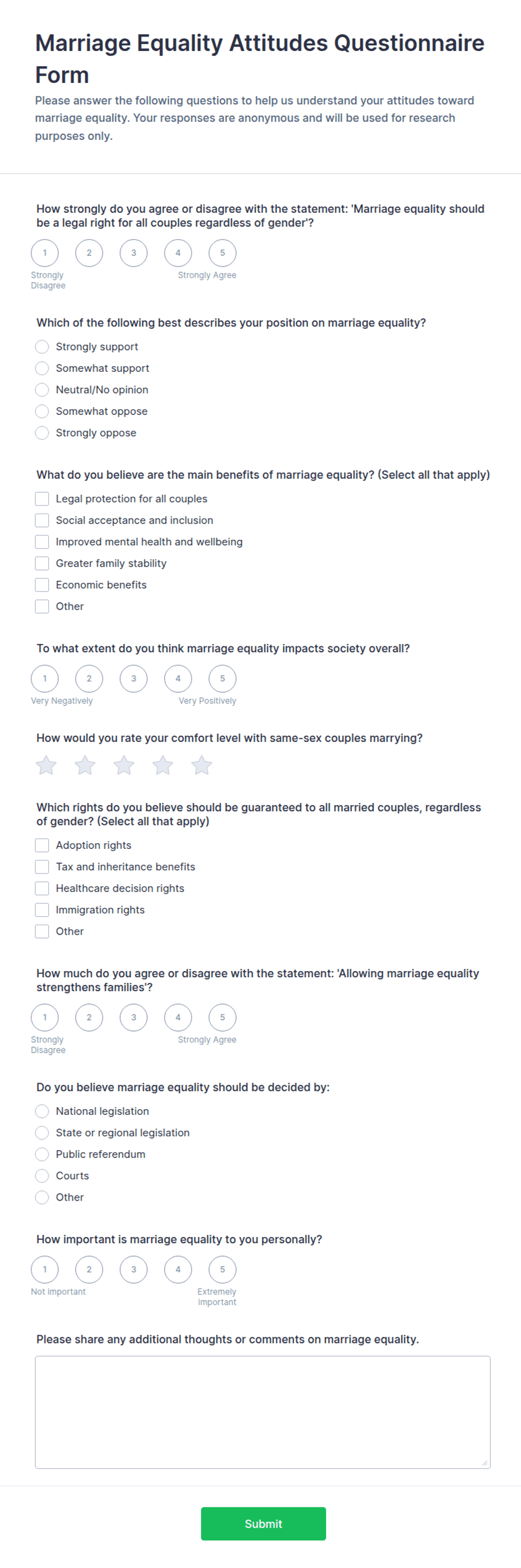The width and height of the screenshot is (521, 1568).
Task: Pick rating 3 for 'strengthens families' statement
Action: click(134, 1017)
